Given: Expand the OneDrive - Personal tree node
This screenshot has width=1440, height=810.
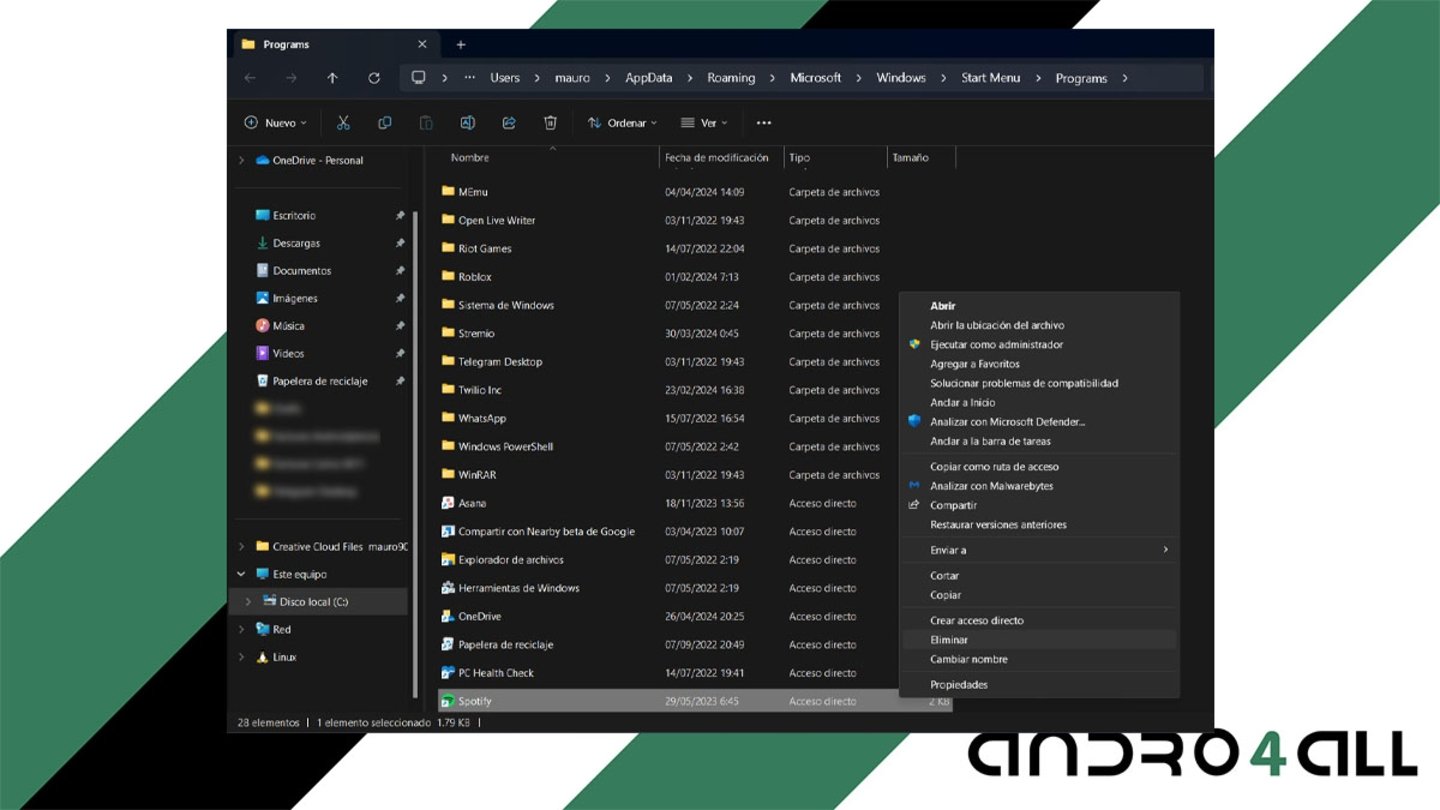Looking at the screenshot, I should coord(241,160).
